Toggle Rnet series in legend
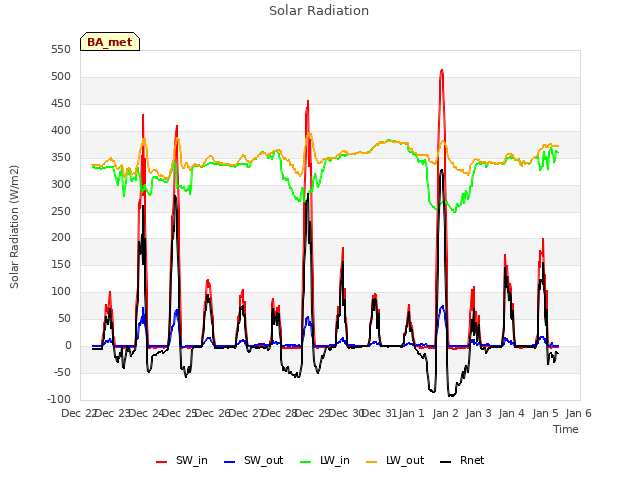Screen dimensions: 640x480 [x=462, y=460]
